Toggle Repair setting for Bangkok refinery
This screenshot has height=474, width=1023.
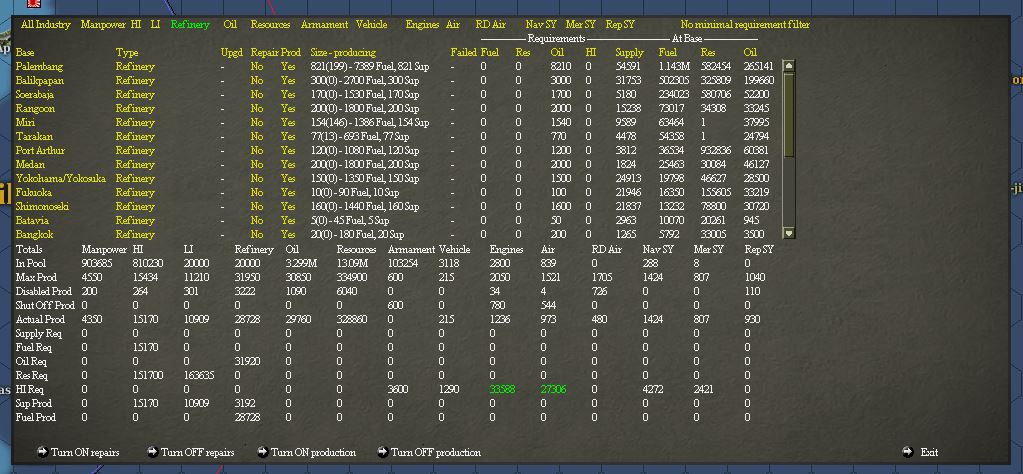[257, 234]
